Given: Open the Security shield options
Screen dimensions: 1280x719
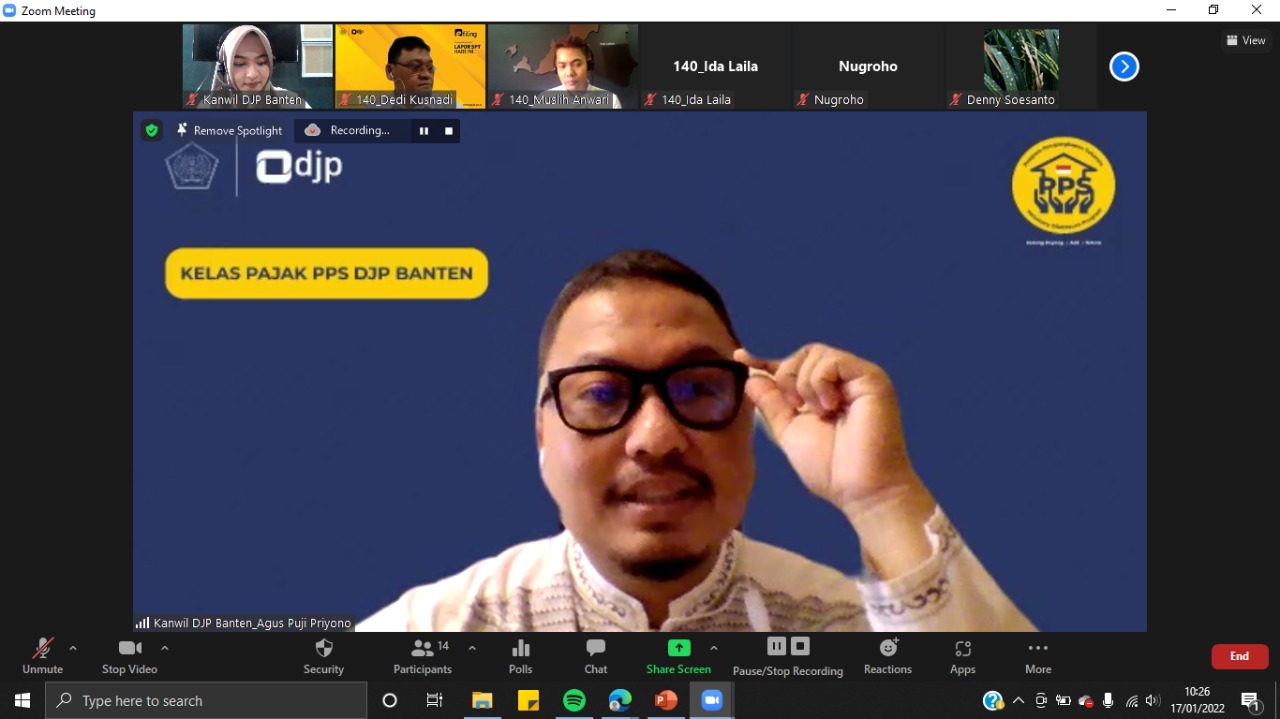Looking at the screenshot, I should click(x=323, y=656).
